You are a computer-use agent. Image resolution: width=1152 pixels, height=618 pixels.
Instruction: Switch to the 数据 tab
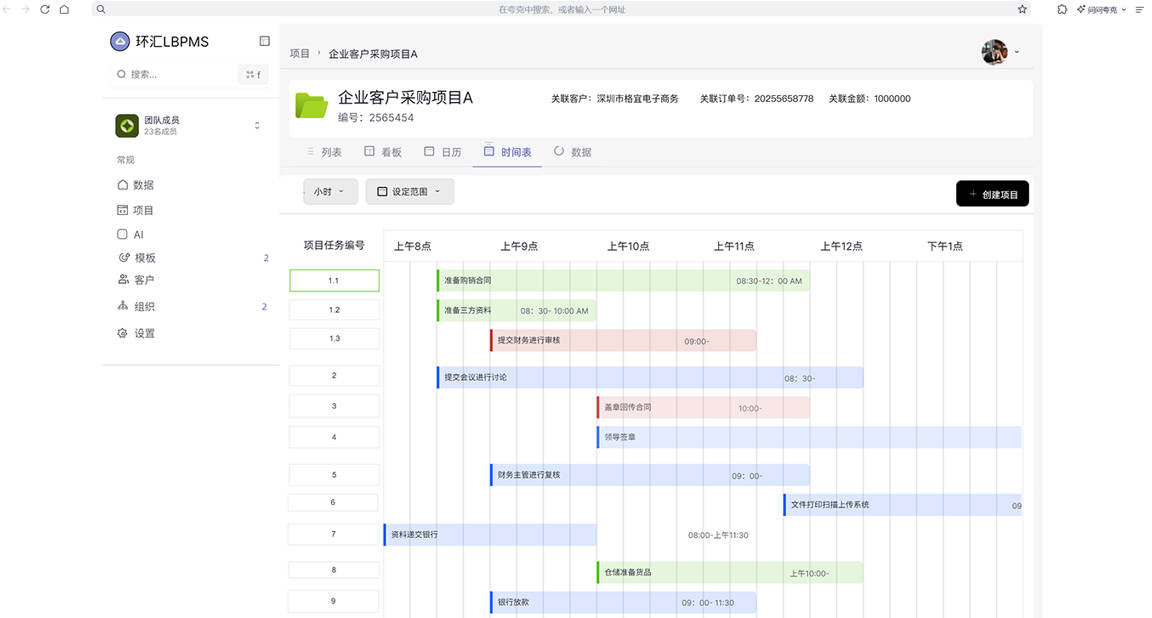point(572,152)
